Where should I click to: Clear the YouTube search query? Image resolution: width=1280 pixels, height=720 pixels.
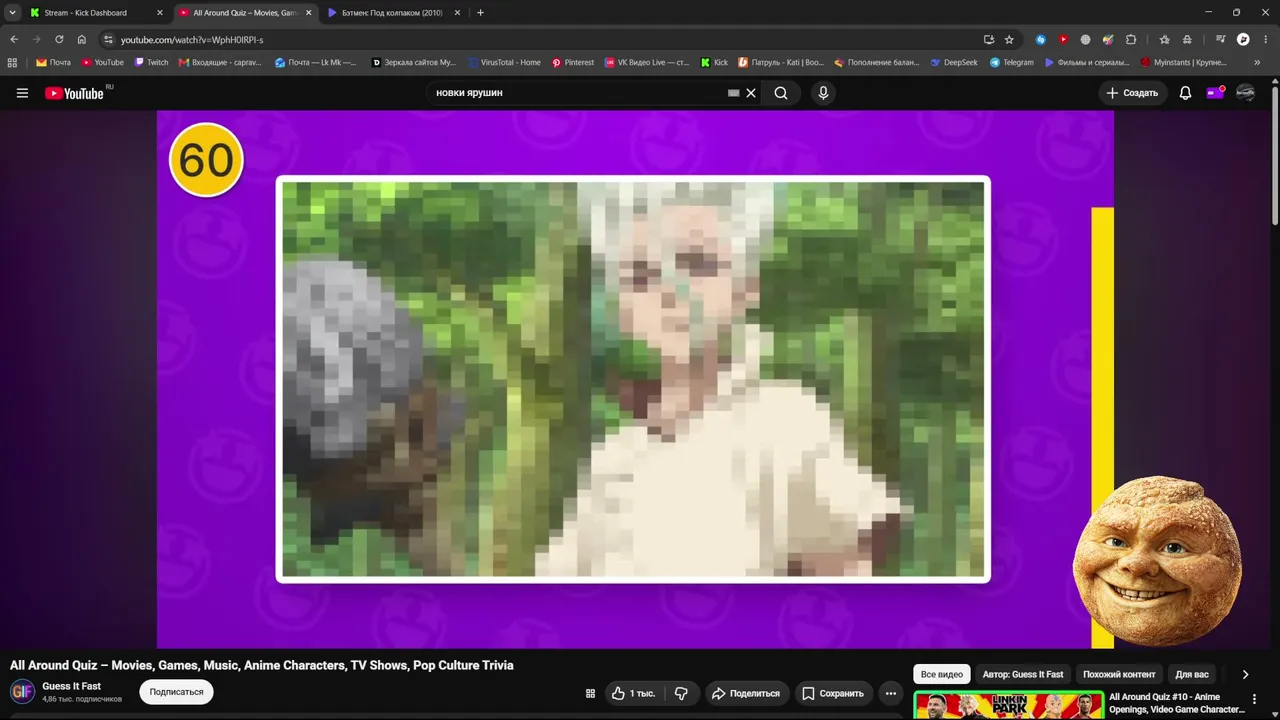click(x=751, y=93)
